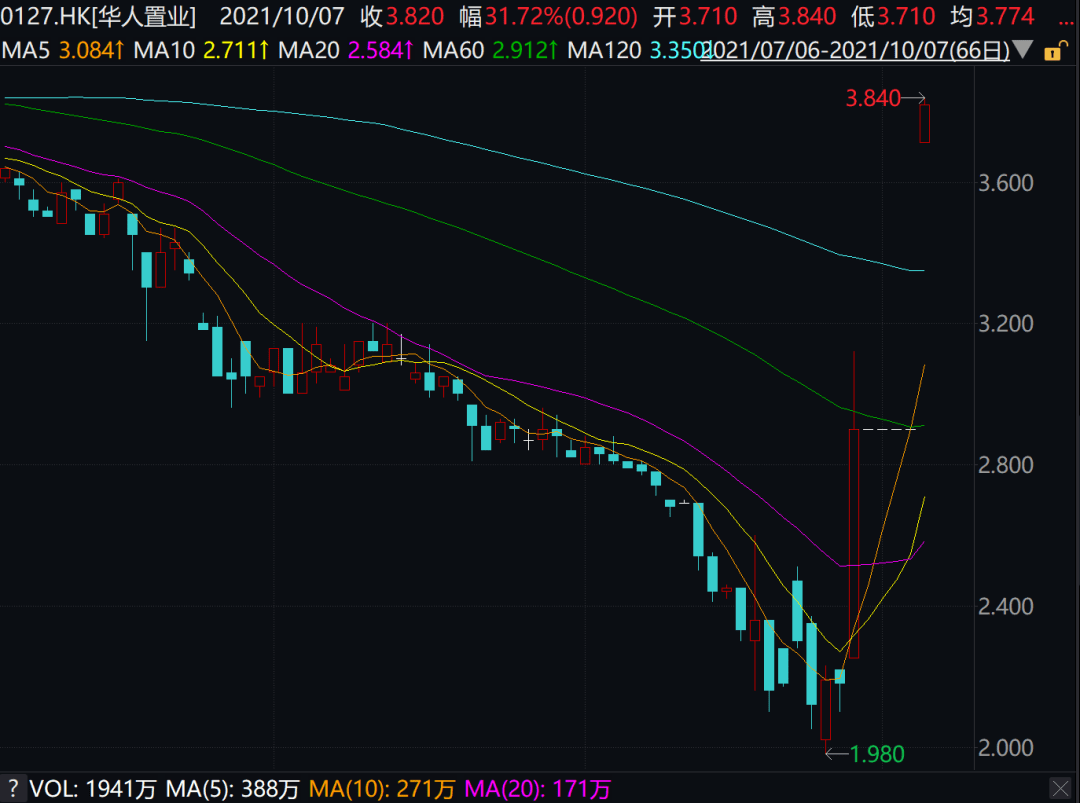Click the 1.980 low price marker

[876, 754]
